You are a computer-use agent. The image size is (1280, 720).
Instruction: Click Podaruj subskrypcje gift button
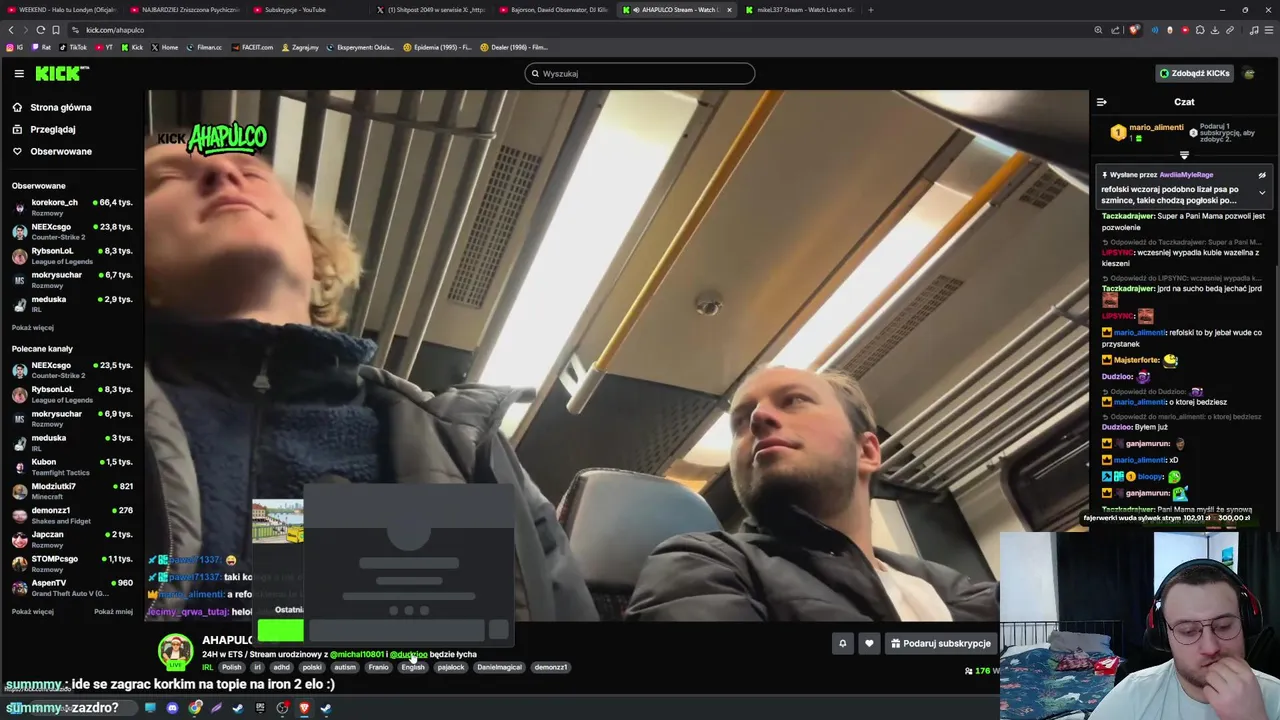[x=941, y=643]
